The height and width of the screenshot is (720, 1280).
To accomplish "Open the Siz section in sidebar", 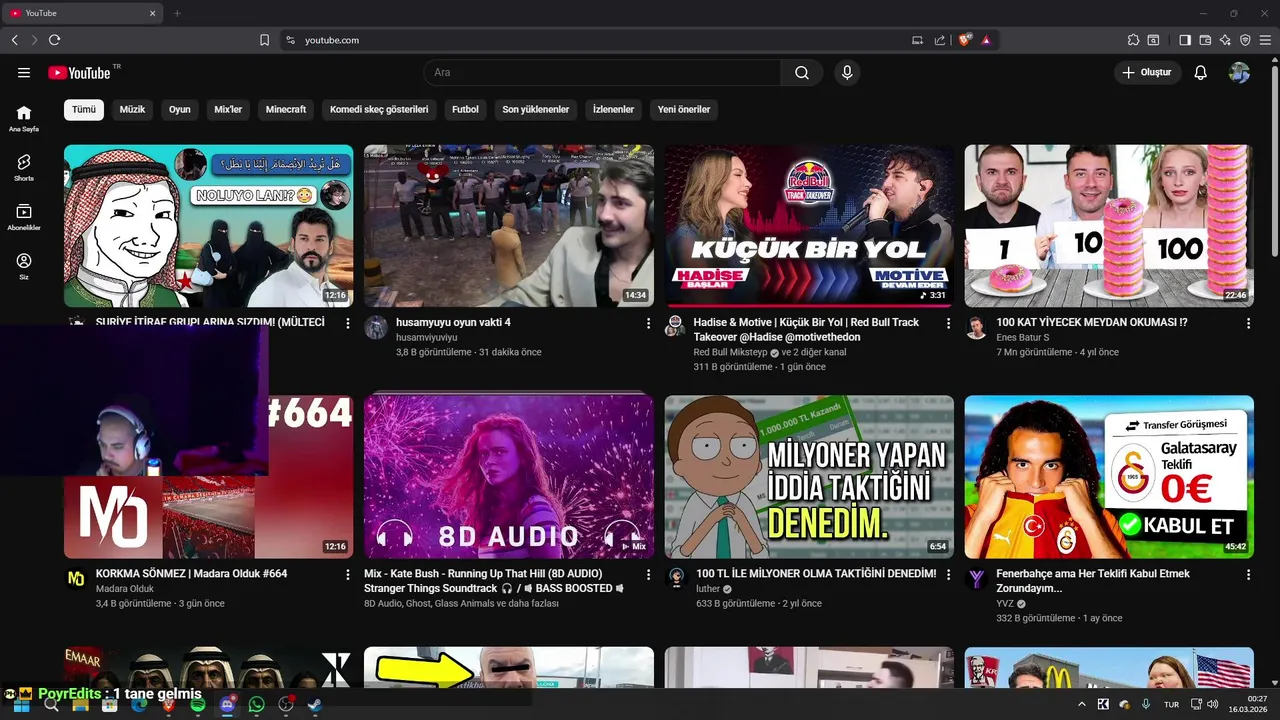I will [x=24, y=266].
